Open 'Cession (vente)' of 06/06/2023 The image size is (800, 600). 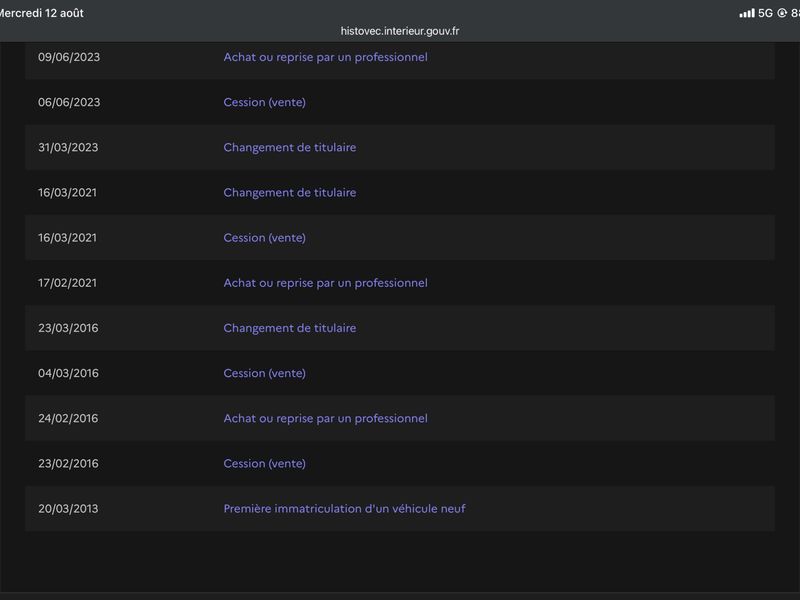(x=264, y=102)
